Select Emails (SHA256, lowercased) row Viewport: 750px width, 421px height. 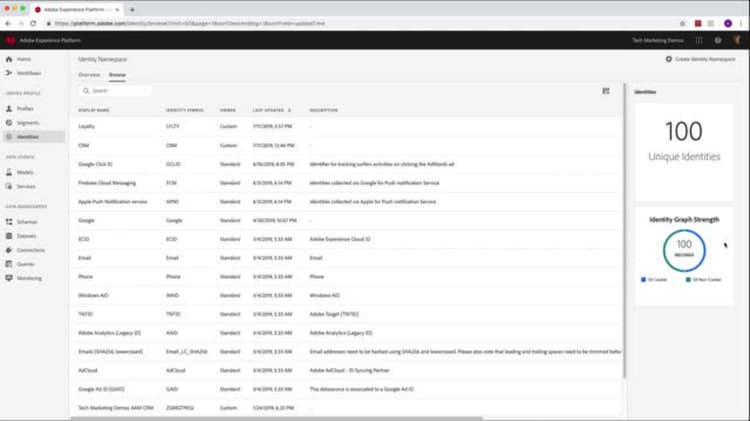coord(347,352)
